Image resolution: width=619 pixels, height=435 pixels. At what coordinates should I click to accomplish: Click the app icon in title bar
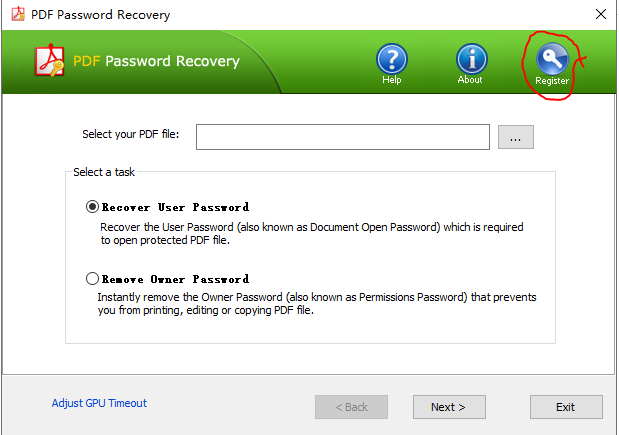[x=15, y=15]
